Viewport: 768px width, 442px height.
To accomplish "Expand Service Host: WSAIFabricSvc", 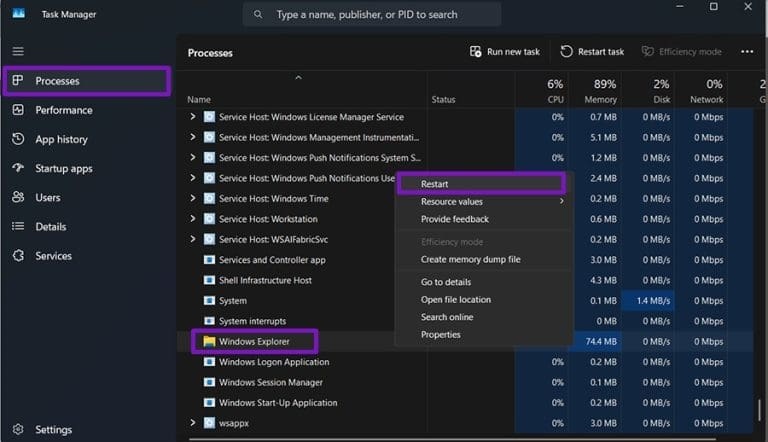I will click(x=192, y=239).
